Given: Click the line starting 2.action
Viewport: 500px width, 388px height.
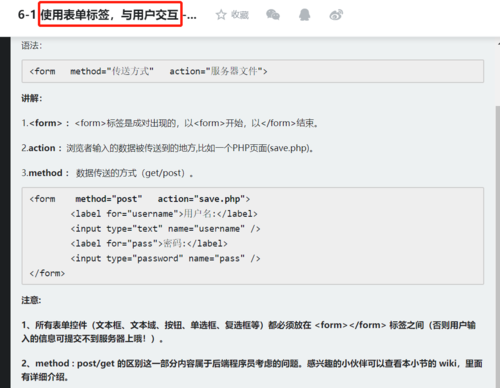Looking at the screenshot, I should 168,148.
